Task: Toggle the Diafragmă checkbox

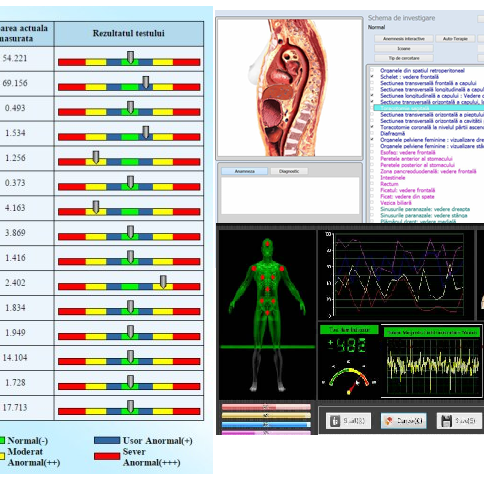Action: pos(372,133)
